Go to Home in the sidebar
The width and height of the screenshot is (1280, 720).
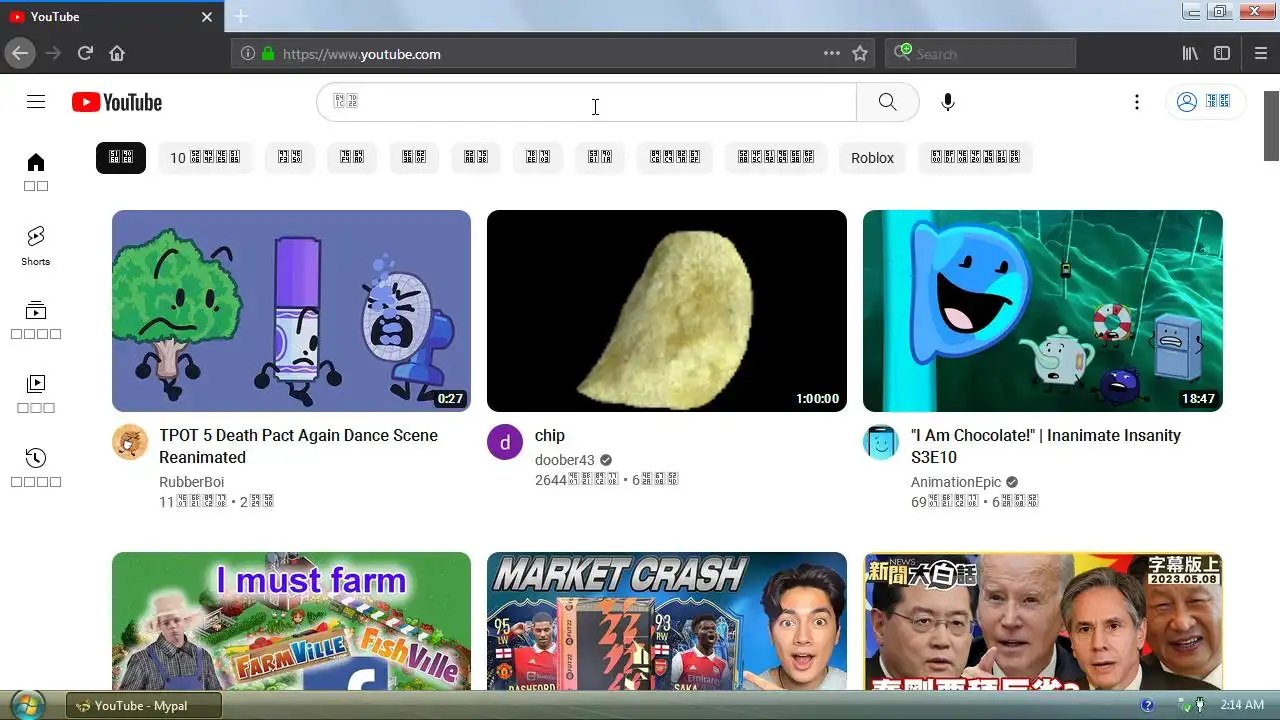pos(36,172)
